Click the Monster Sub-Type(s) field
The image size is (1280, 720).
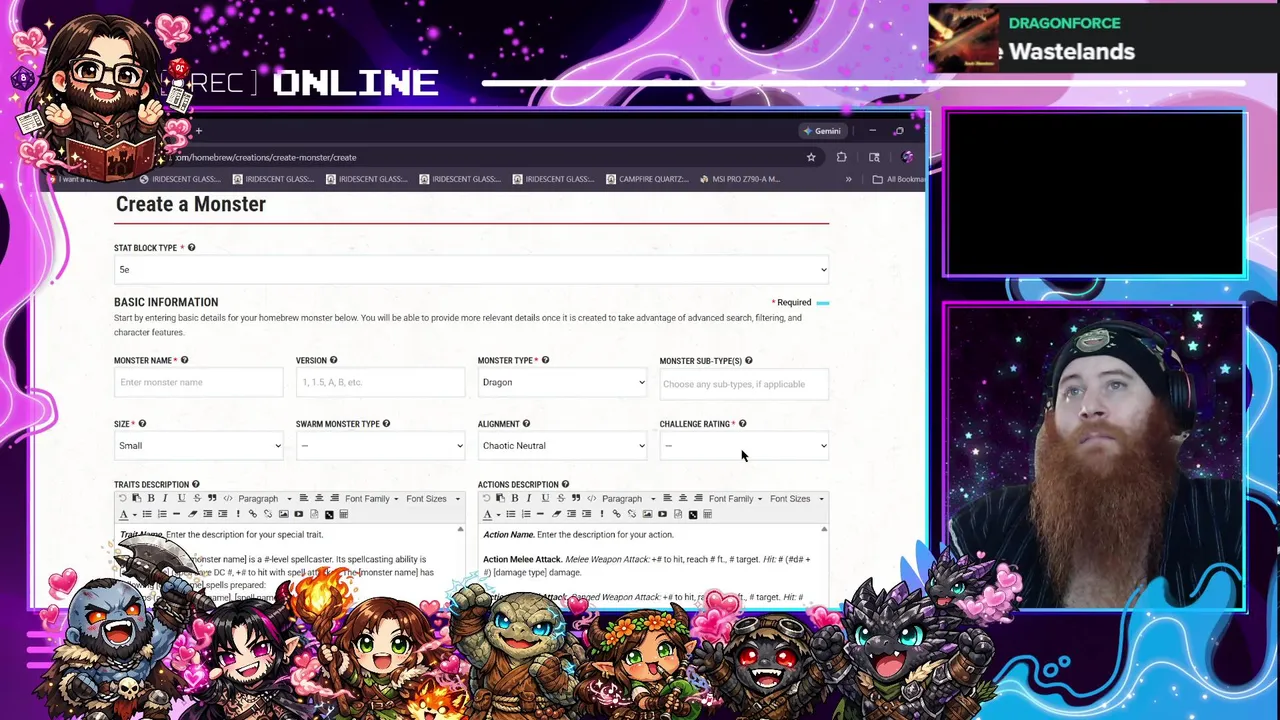(744, 384)
